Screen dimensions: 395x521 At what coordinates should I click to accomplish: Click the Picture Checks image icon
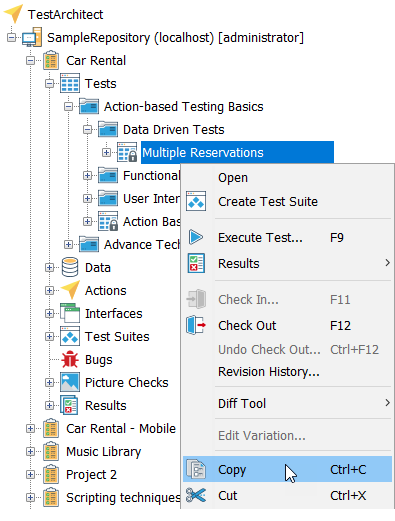click(x=70, y=382)
